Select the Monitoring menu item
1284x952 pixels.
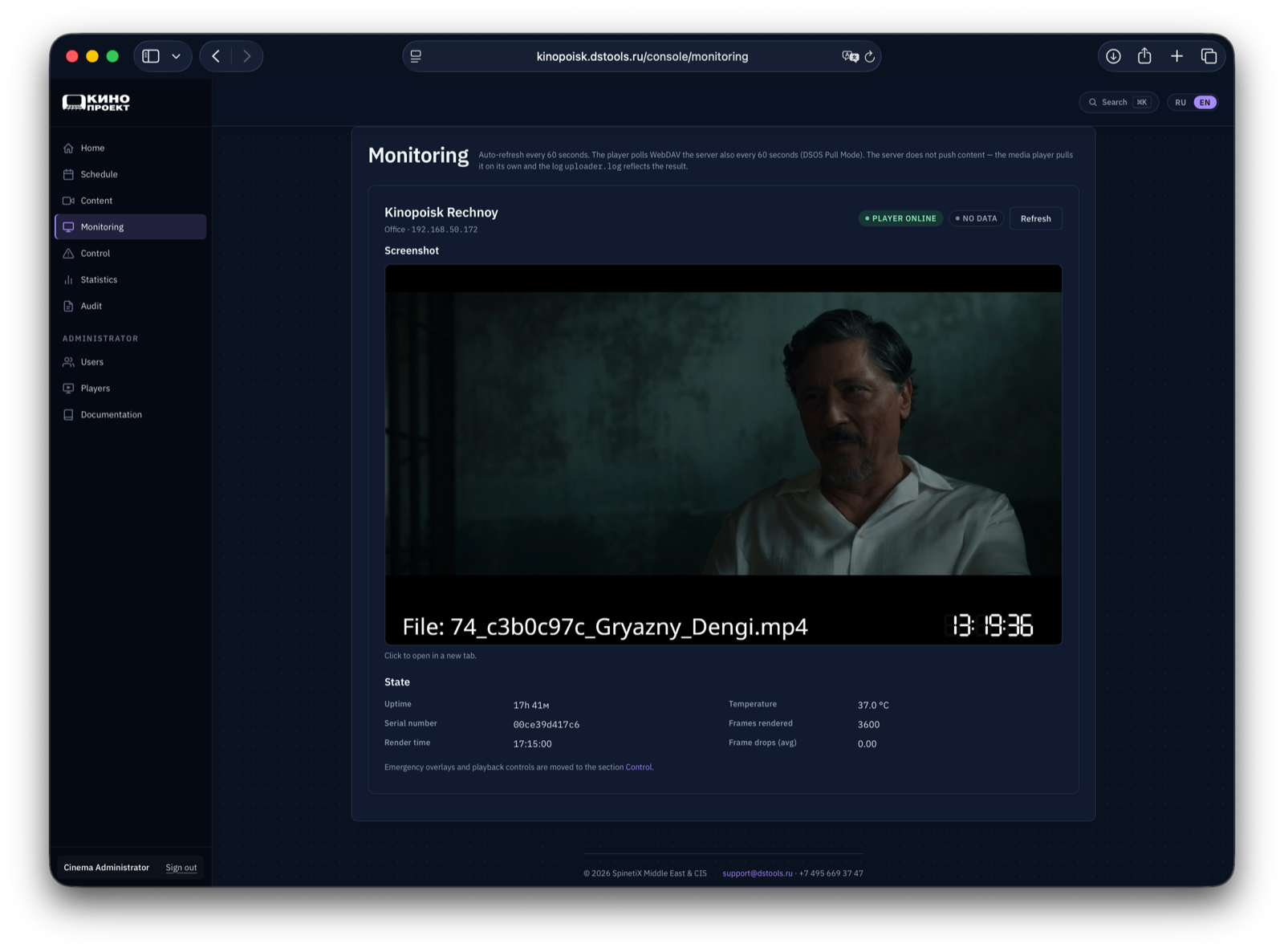130,227
